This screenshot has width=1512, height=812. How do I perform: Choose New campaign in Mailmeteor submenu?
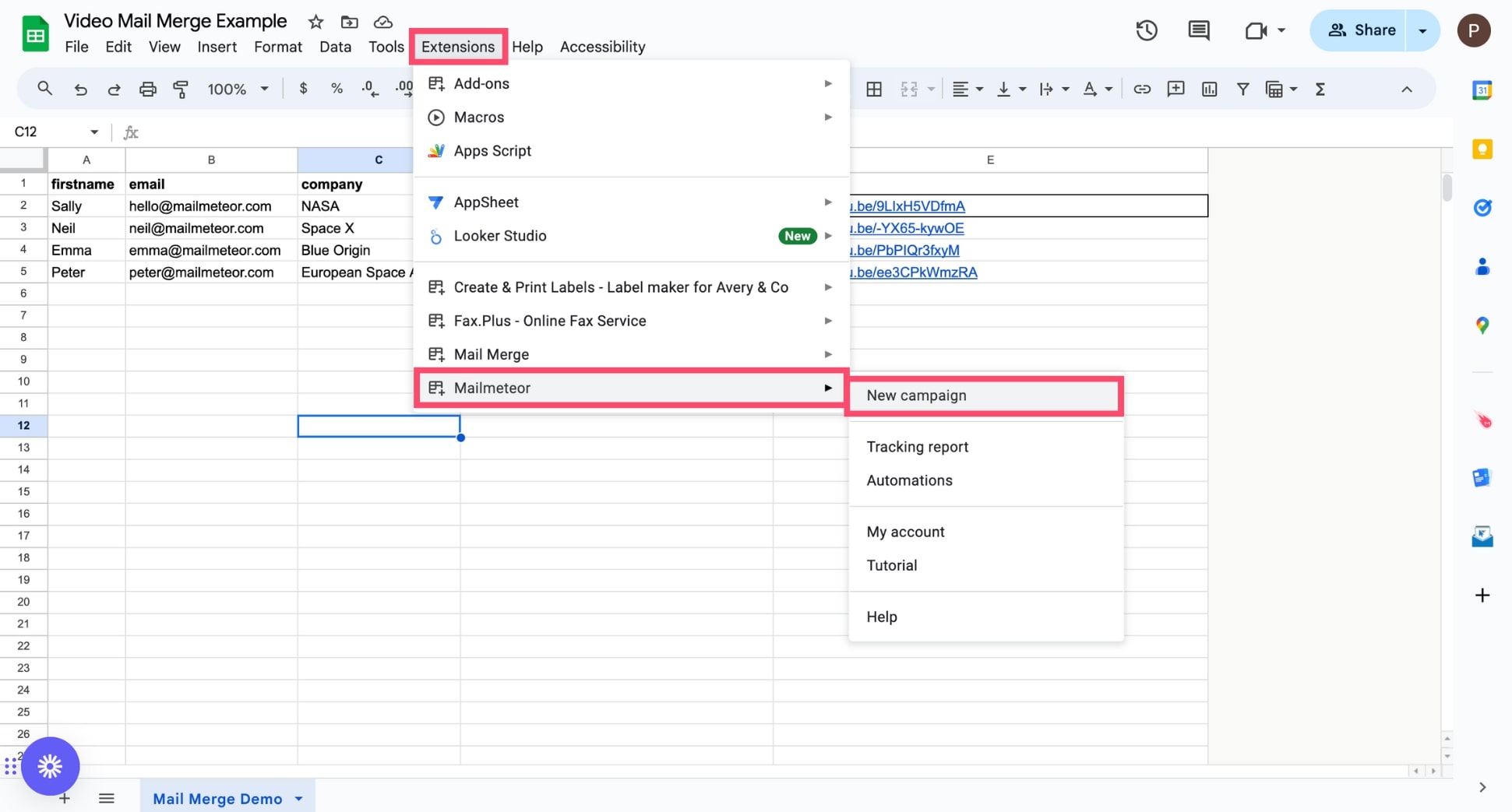pyautogui.click(x=985, y=395)
